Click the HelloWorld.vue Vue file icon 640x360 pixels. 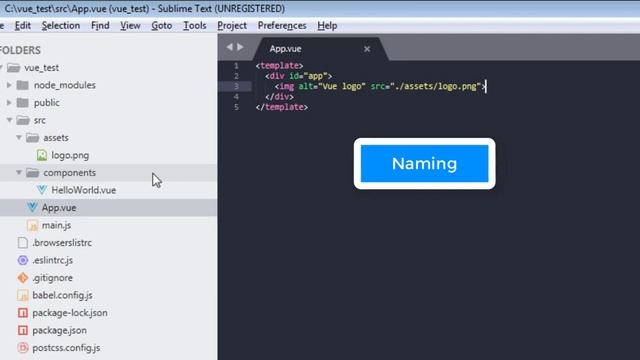click(42, 190)
